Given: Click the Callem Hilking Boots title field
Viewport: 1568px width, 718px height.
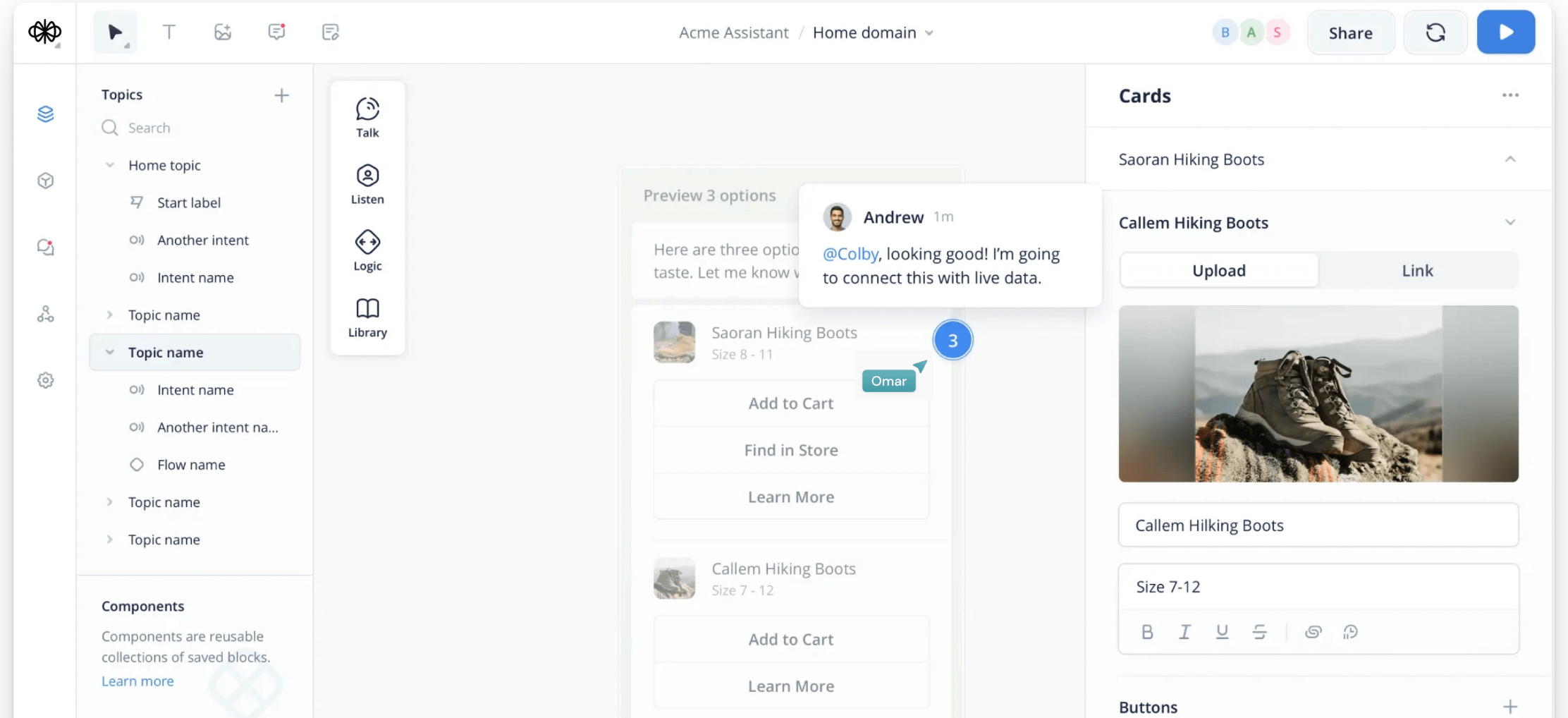Looking at the screenshot, I should pos(1318,525).
